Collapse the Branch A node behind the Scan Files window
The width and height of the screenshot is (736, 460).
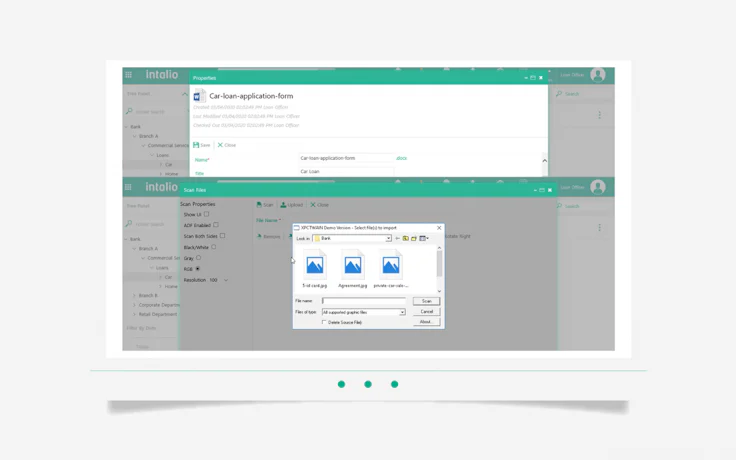coord(134,248)
